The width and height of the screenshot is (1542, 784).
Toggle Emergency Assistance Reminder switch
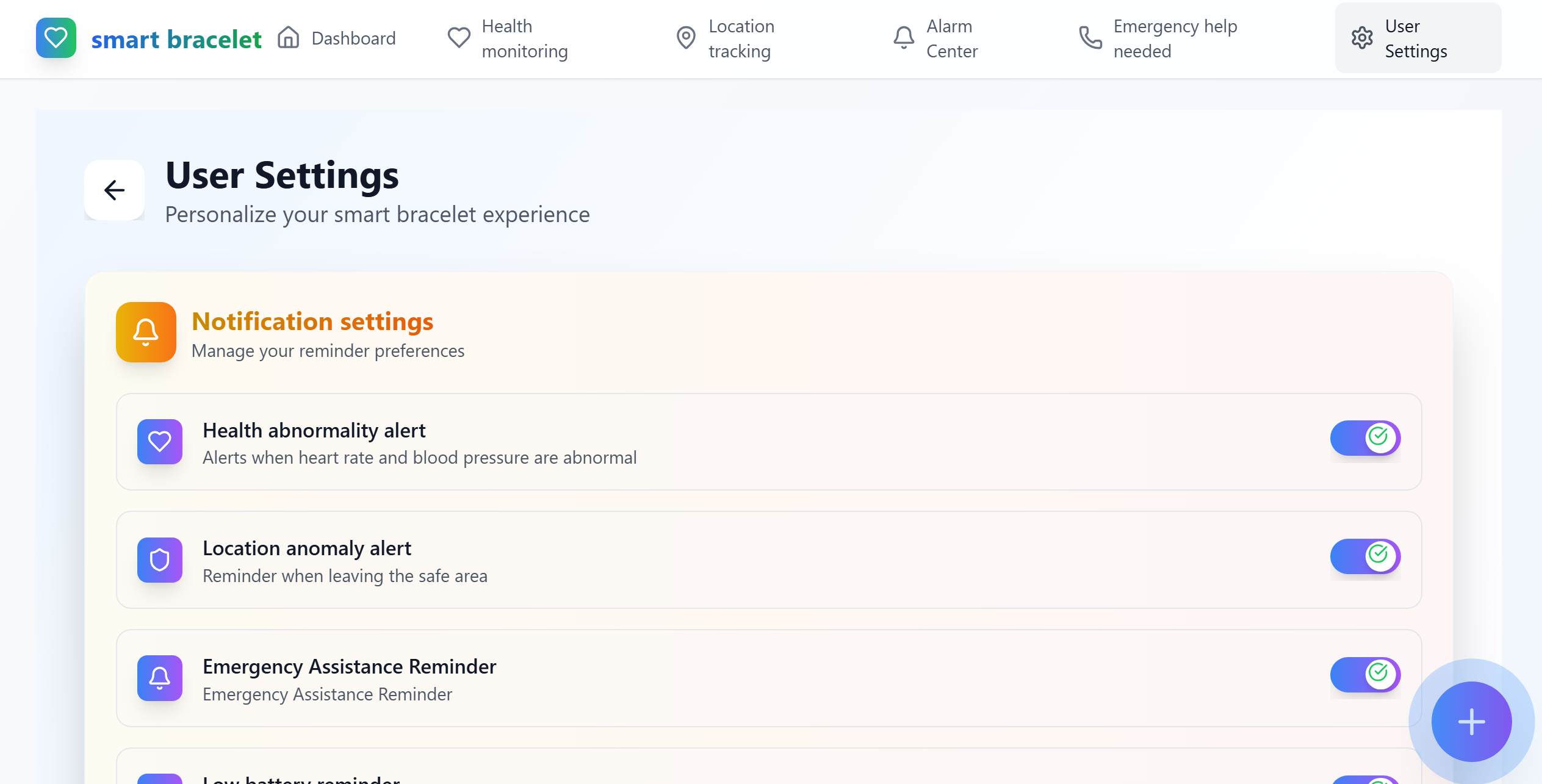click(1364, 675)
